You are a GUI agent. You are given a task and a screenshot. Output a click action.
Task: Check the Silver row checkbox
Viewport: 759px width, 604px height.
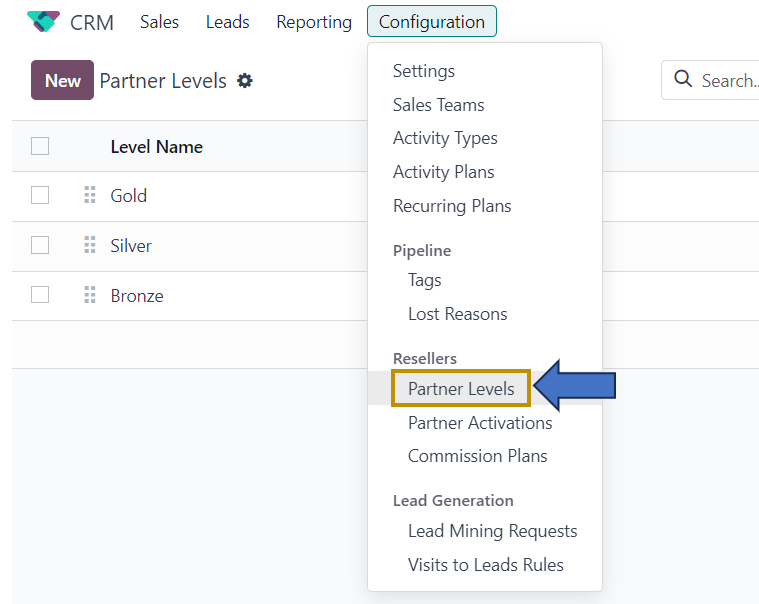40,245
